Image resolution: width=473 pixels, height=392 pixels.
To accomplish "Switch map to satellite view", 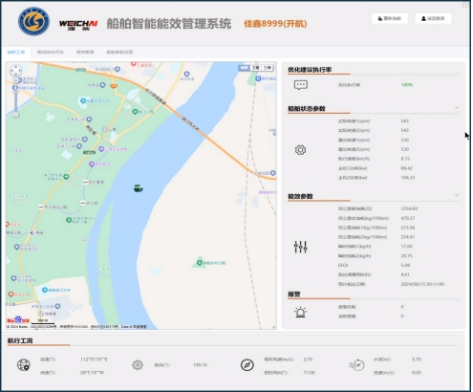I will (256, 68).
